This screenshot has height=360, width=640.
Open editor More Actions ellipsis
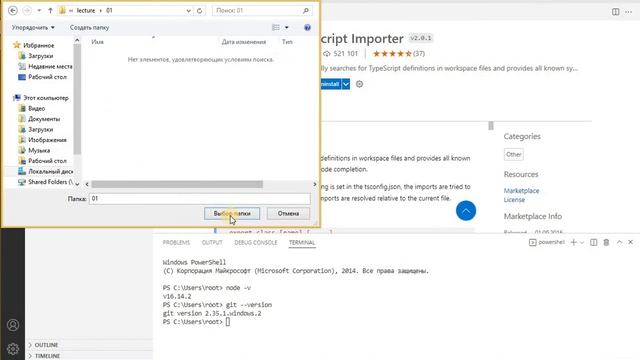point(629,12)
